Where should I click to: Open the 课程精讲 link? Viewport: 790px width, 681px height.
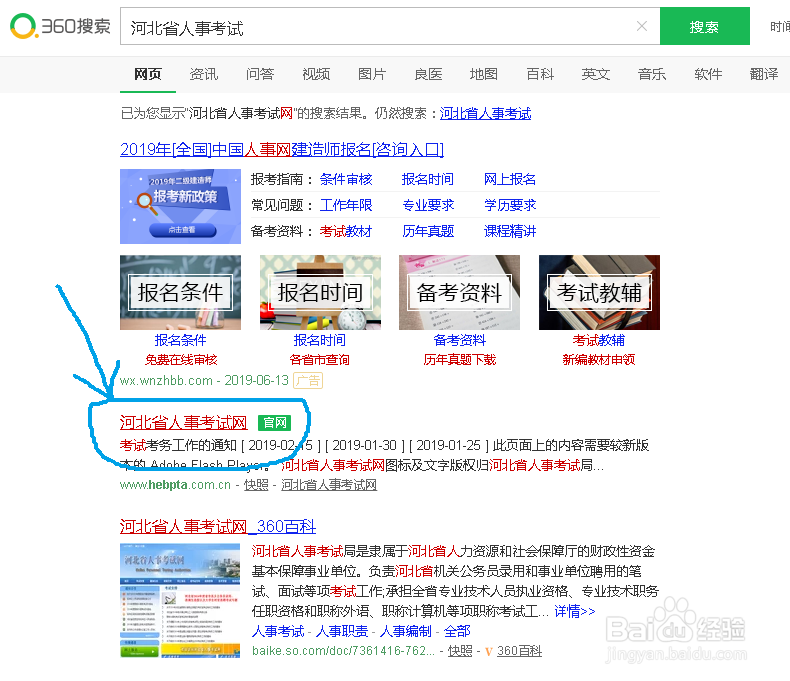point(510,231)
